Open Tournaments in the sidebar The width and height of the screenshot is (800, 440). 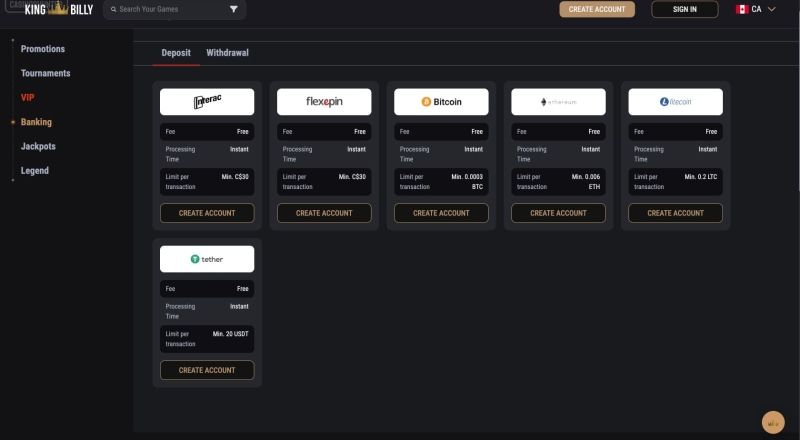(45, 73)
